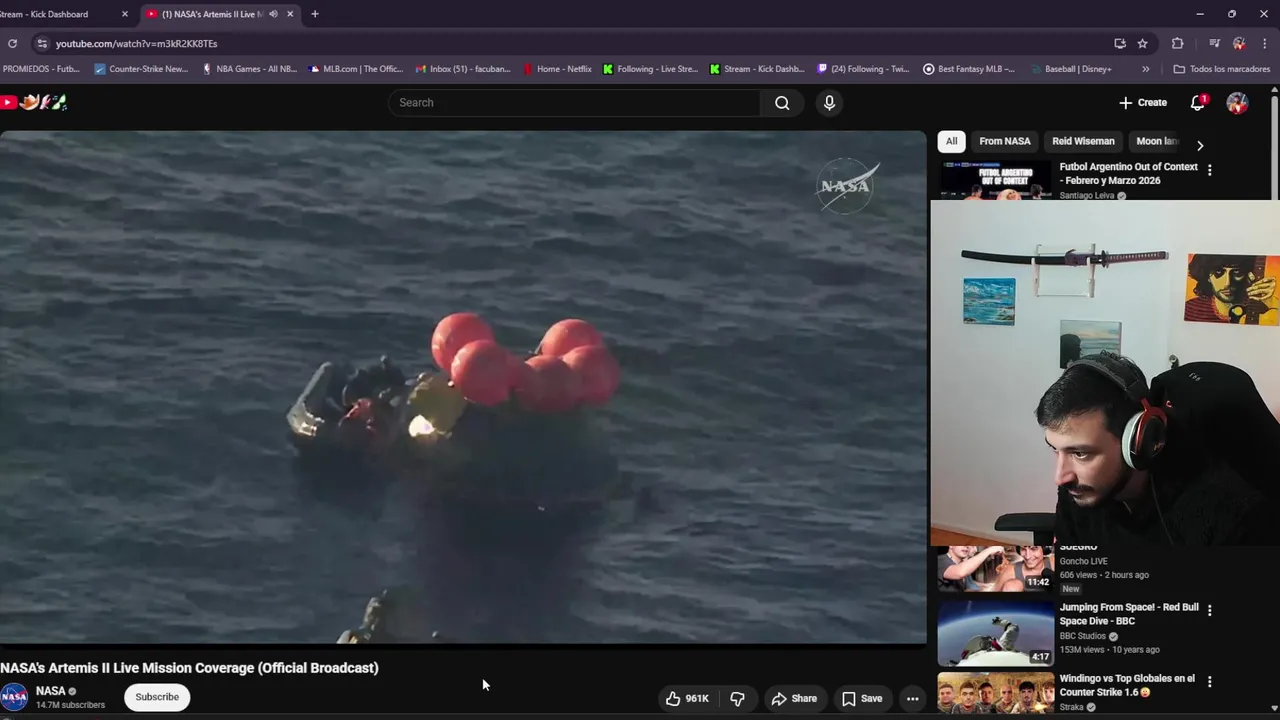Mute the NASA Artemis tab audio icon
Screen dimensions: 1280x720
click(273, 14)
